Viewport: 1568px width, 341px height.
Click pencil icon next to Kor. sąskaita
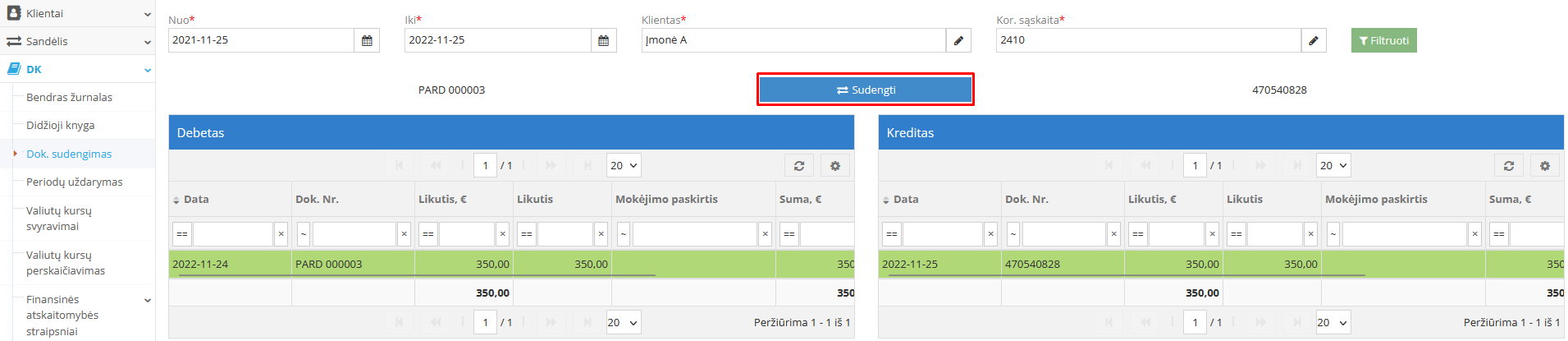pyautogui.click(x=1313, y=40)
